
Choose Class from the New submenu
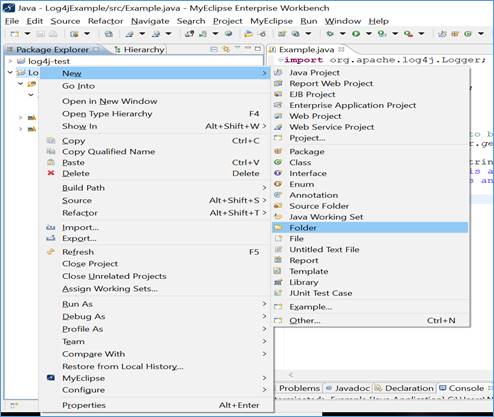click(x=370, y=162)
